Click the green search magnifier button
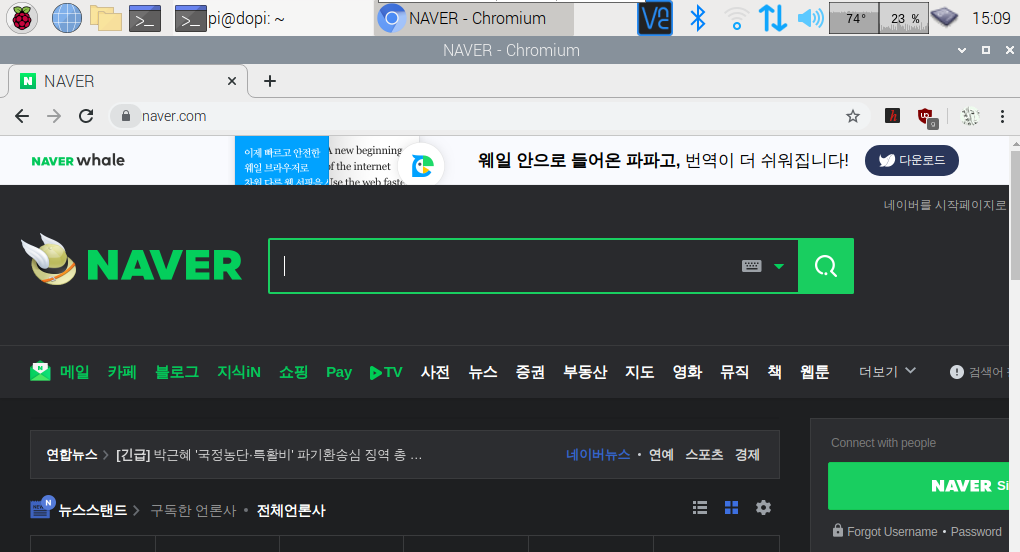Image resolution: width=1020 pixels, height=552 pixels. (825, 266)
